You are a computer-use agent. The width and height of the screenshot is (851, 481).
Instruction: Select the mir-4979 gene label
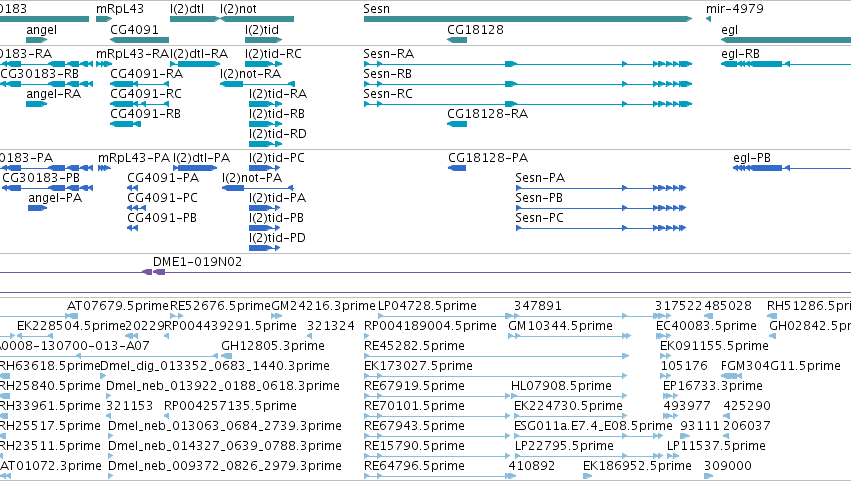point(735,9)
